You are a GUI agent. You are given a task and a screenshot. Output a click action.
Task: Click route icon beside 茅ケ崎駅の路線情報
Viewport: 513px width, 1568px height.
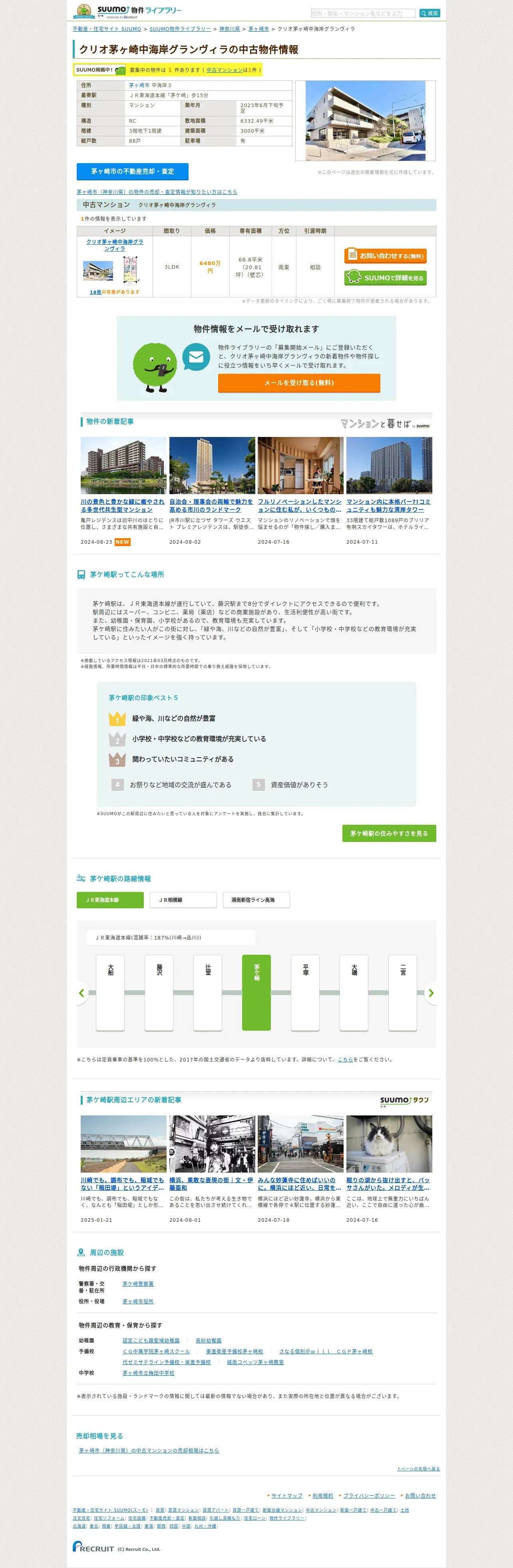click(x=81, y=878)
